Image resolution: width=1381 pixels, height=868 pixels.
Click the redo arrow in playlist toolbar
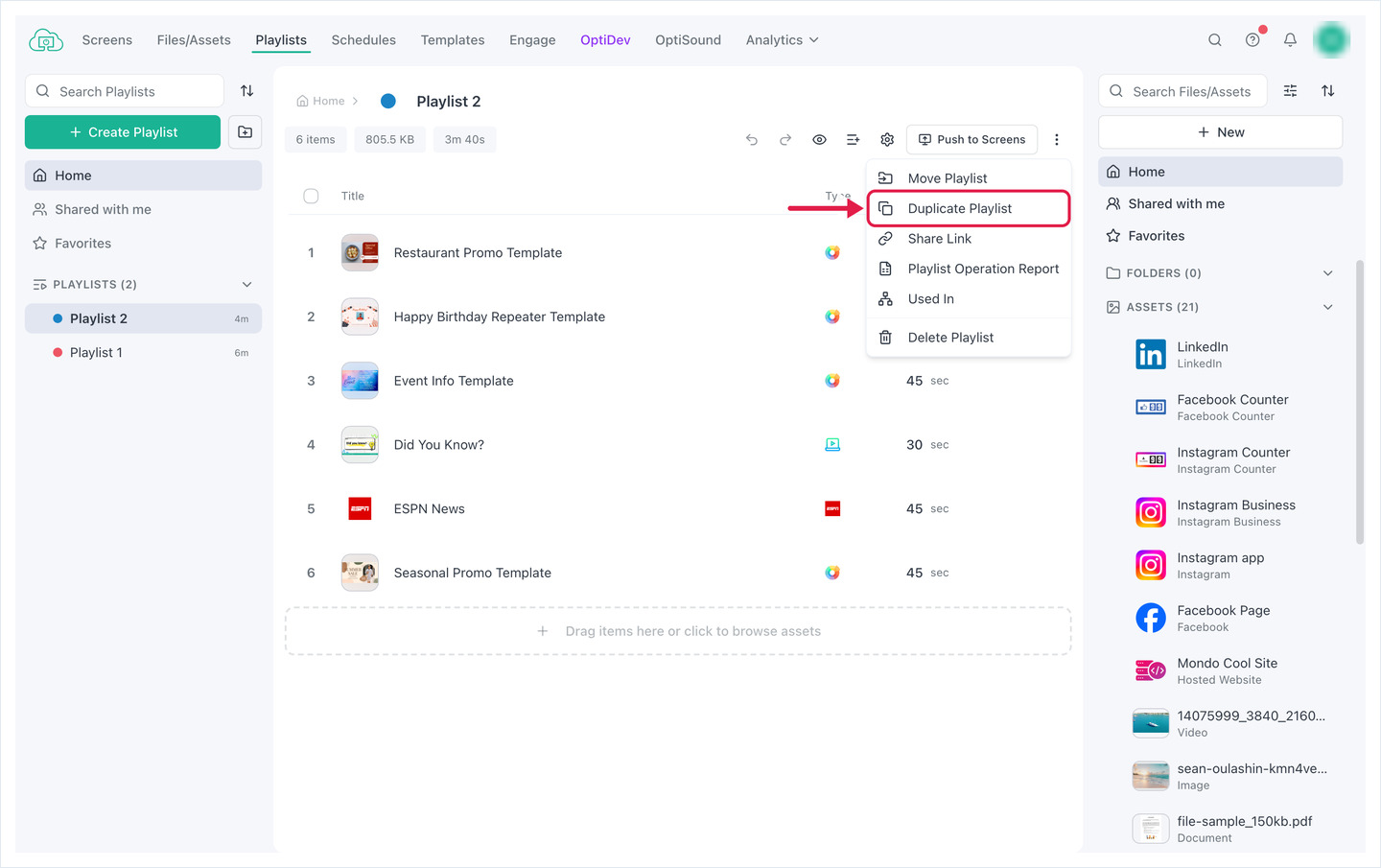(785, 140)
